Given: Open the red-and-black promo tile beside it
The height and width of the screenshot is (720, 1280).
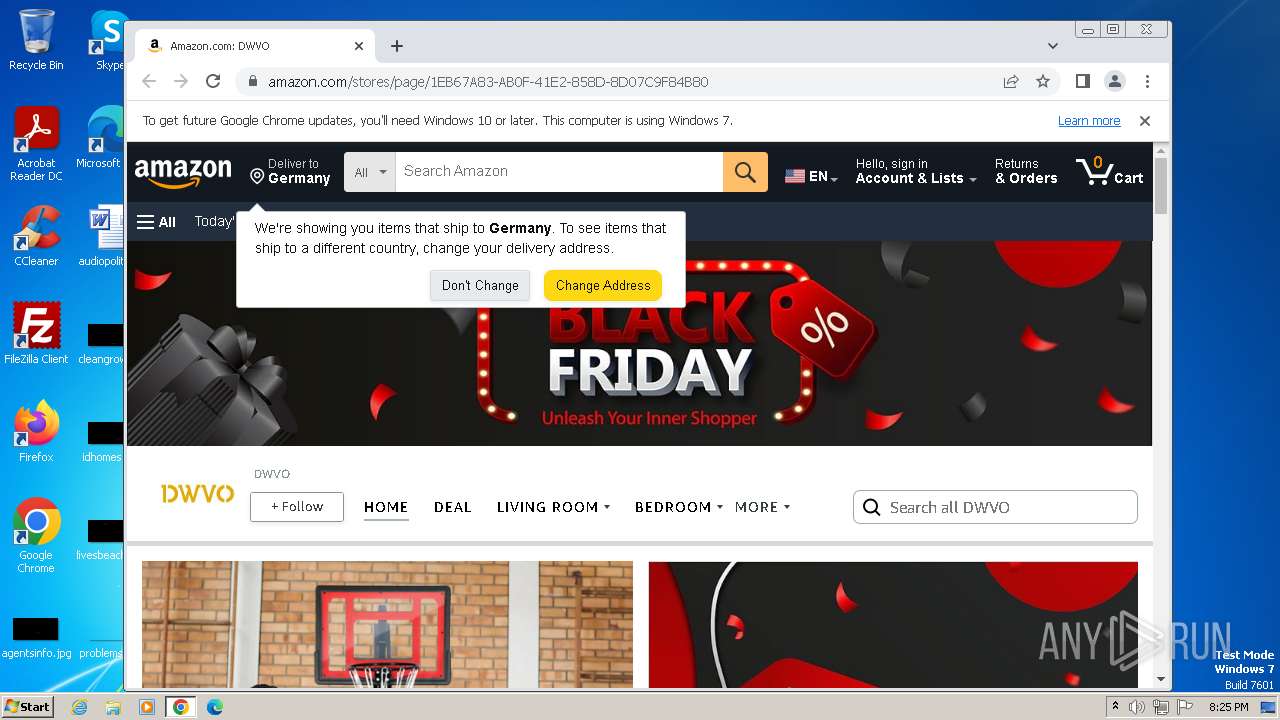Looking at the screenshot, I should (893, 624).
